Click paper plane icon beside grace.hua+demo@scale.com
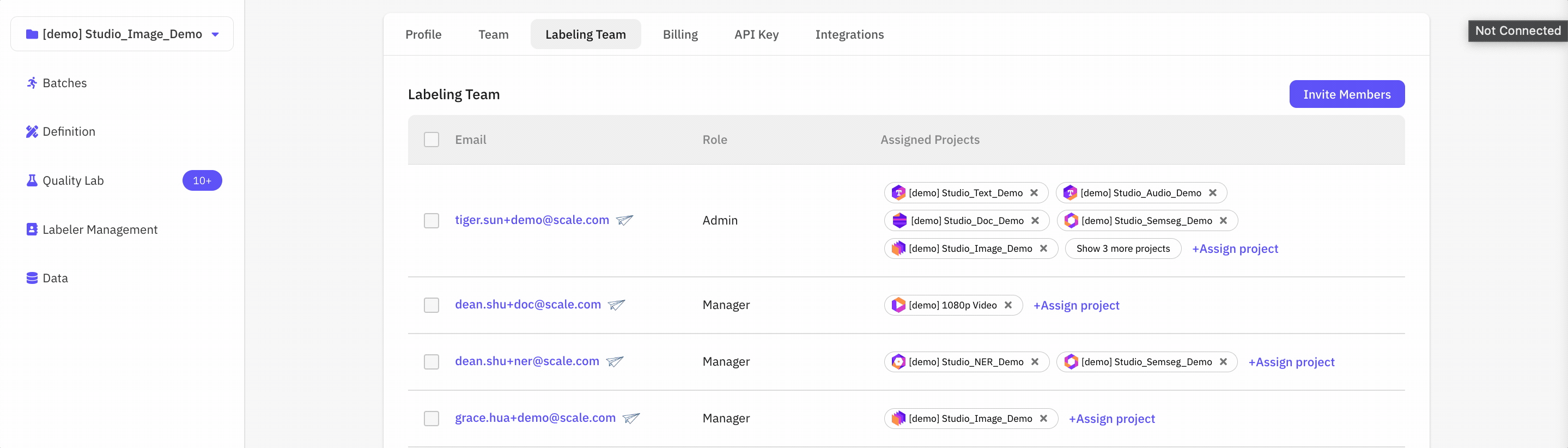This screenshot has height=448, width=1568. pyautogui.click(x=631, y=418)
